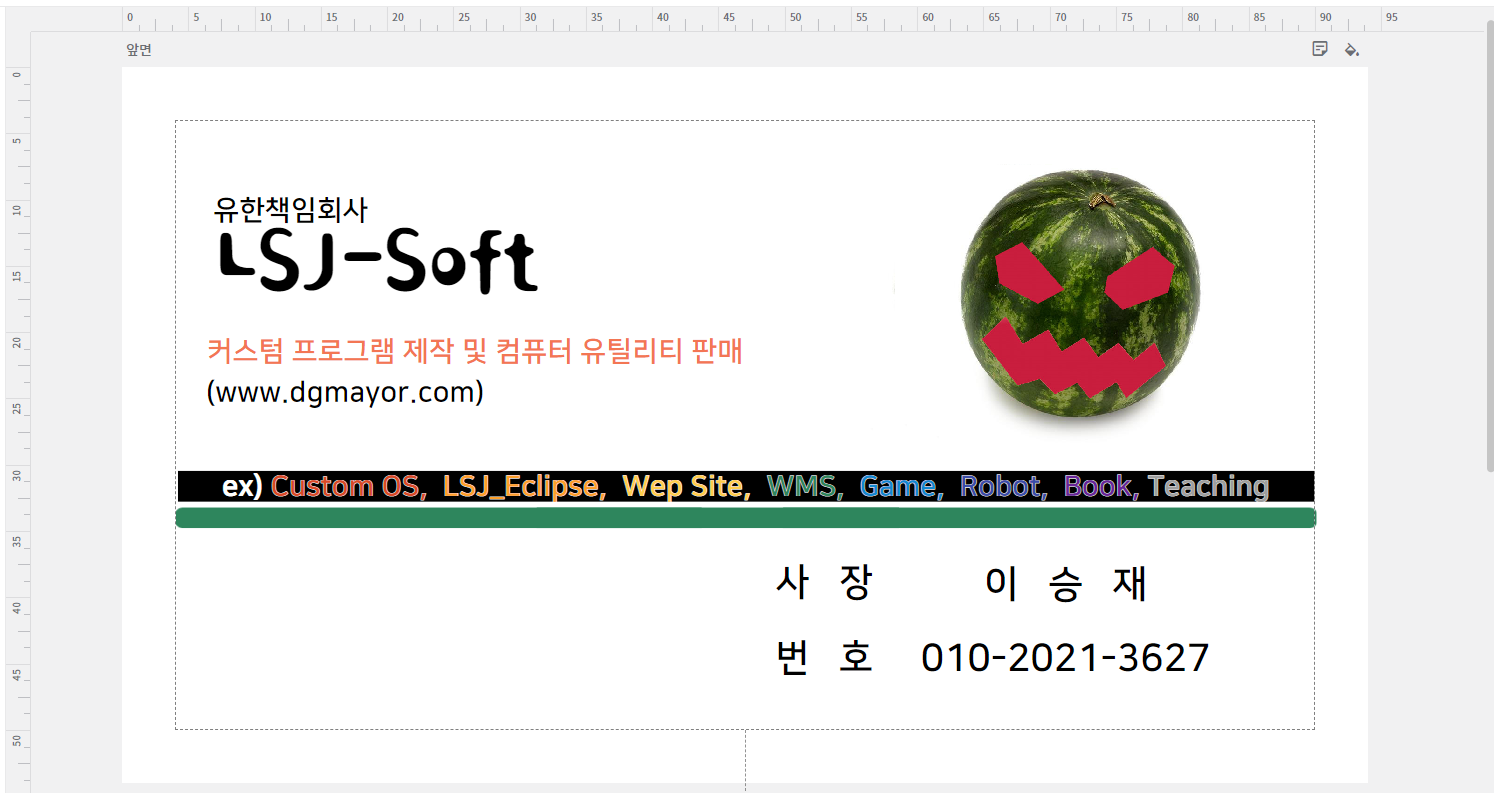The image size is (1494, 793).
Task: Select 'LSJ_Eclipse,' in the black banner
Action: point(524,487)
